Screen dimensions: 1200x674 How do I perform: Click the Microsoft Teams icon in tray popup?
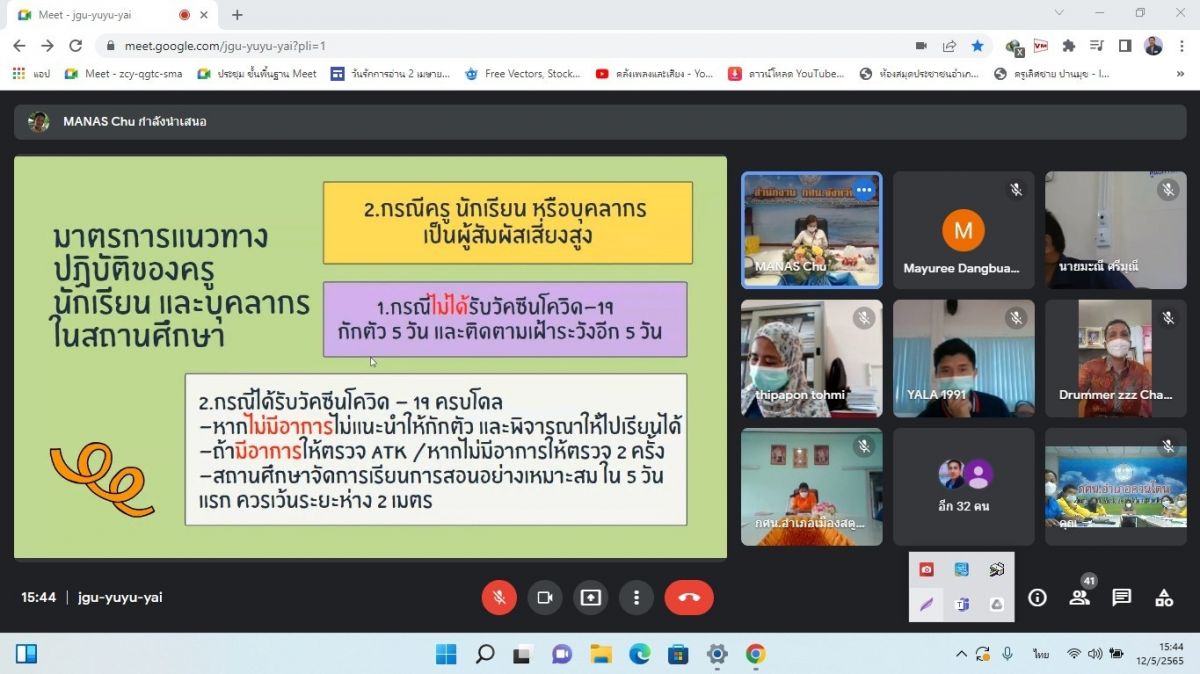coord(962,604)
